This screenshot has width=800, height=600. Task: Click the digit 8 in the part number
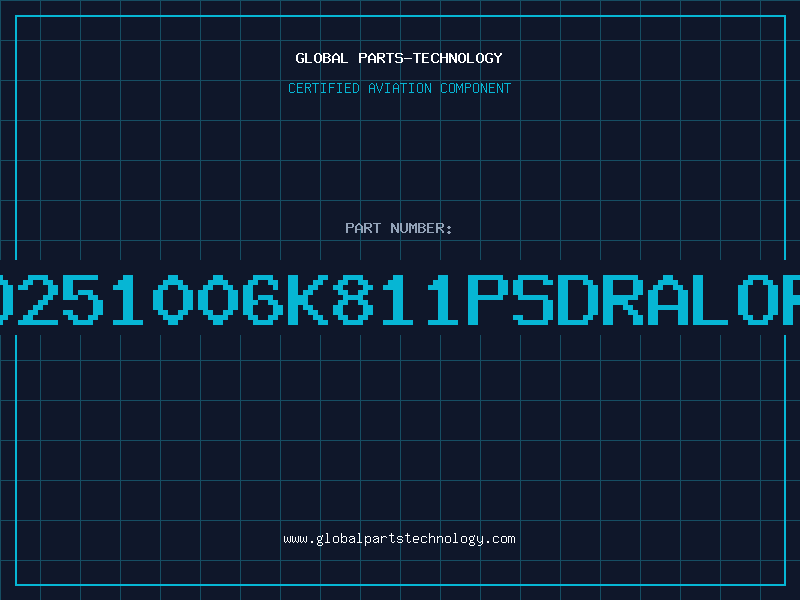(353, 299)
